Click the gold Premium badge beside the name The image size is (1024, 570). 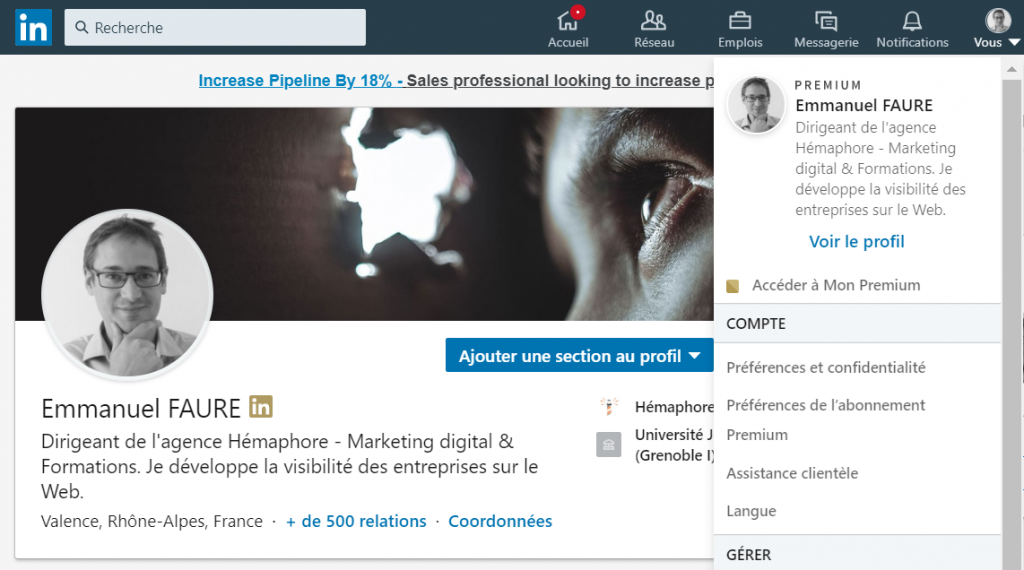pyautogui.click(x=261, y=407)
